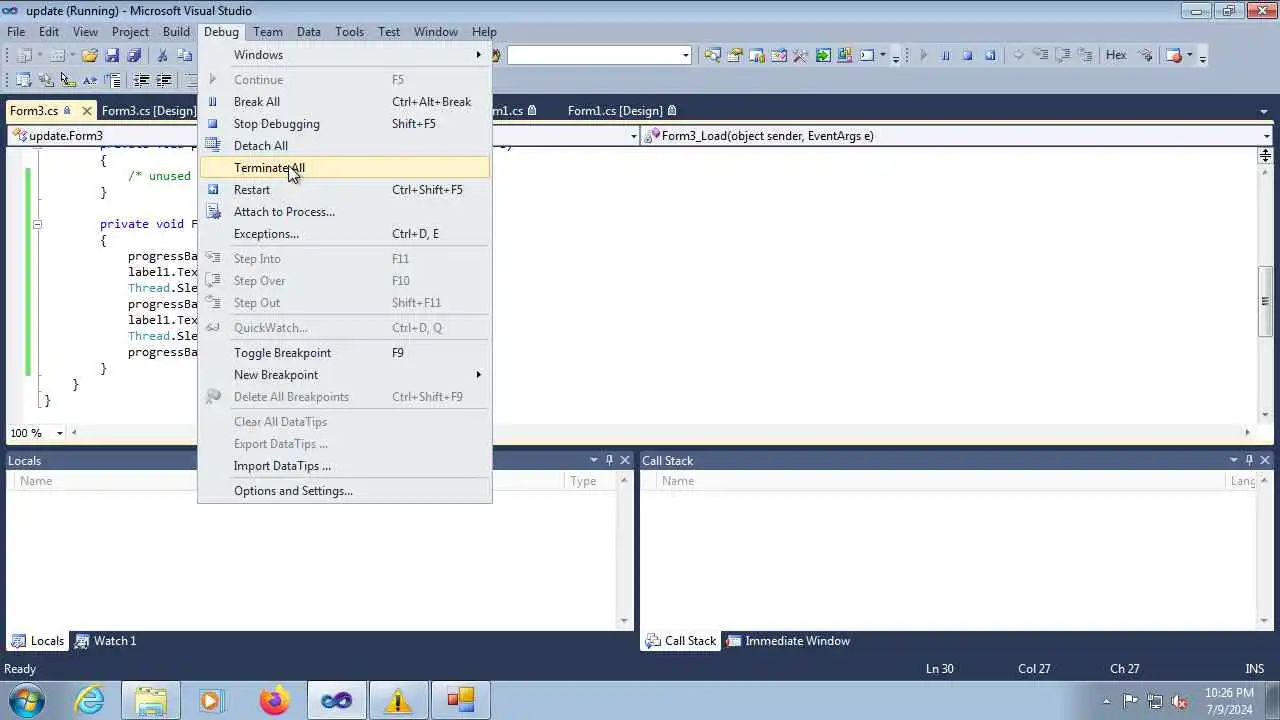Open Firefox from the taskbar
The image size is (1280, 720).
274,700
